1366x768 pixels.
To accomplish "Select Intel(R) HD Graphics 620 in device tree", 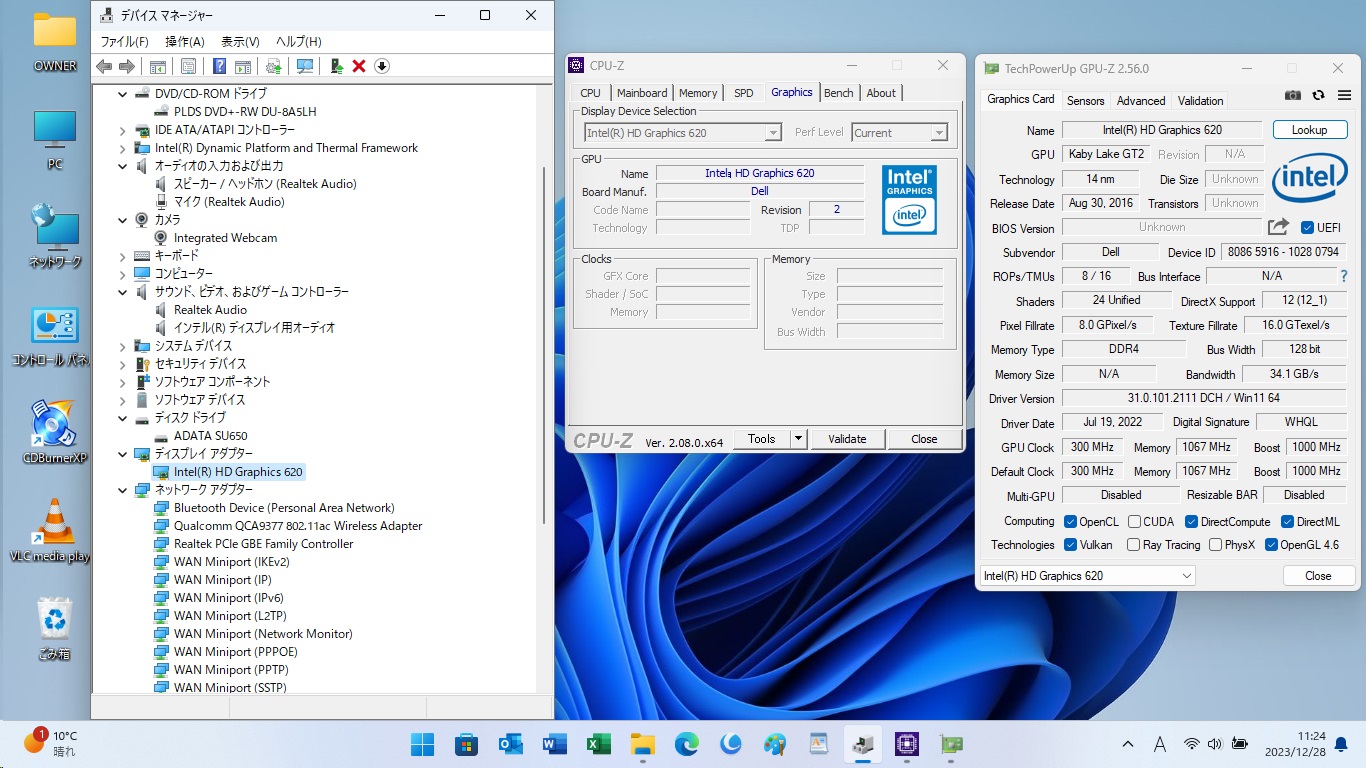I will pos(238,472).
